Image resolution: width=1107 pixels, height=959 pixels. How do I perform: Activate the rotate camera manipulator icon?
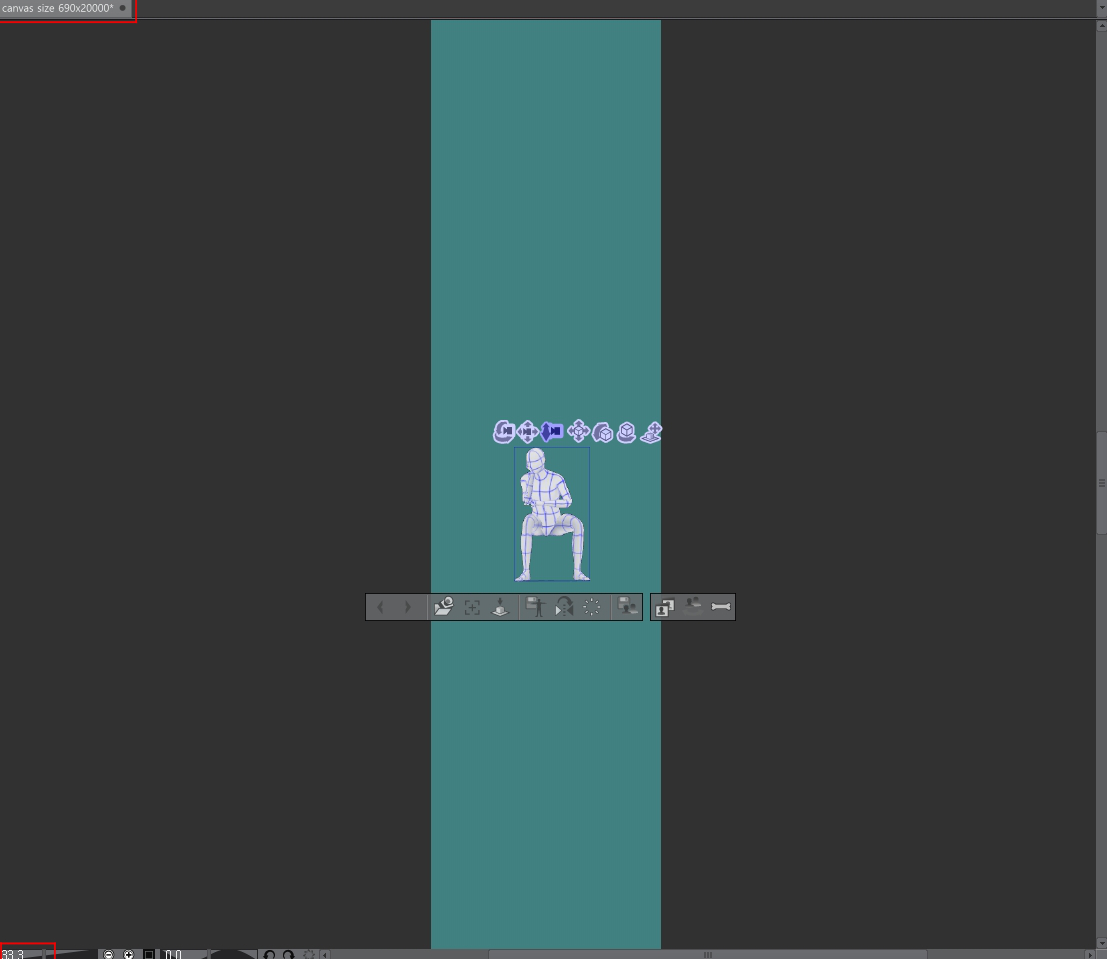click(x=503, y=431)
